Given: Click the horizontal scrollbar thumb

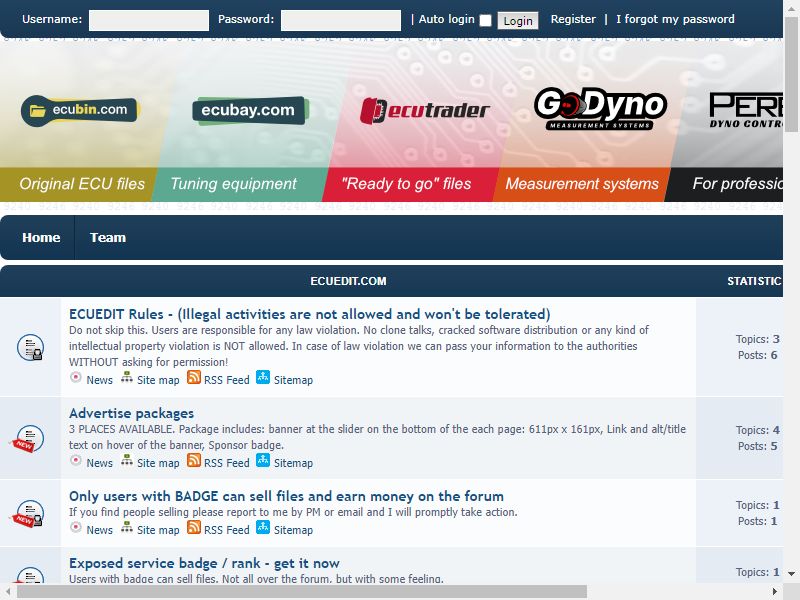Looking at the screenshot, I should click(x=302, y=592).
